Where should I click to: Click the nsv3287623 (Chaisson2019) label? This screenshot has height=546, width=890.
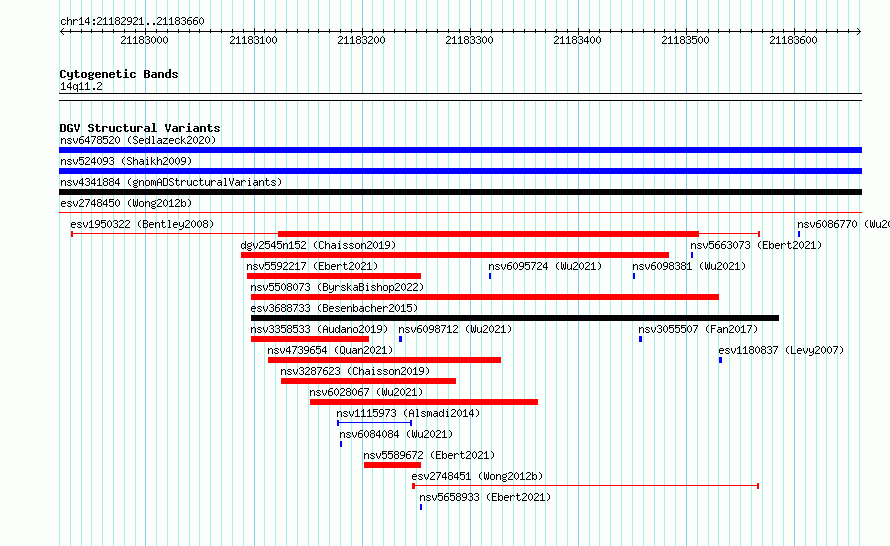(355, 371)
